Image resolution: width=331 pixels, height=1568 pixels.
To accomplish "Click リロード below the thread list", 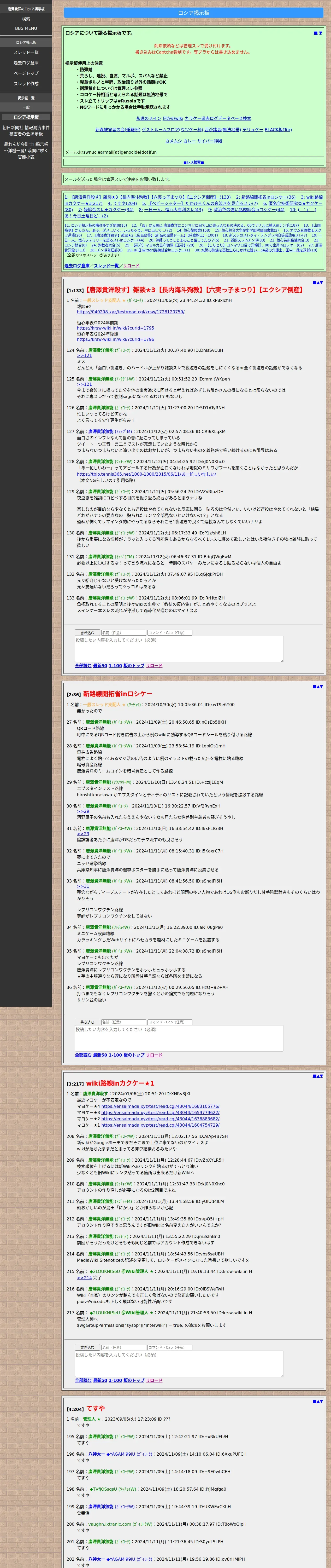I will pos(131,266).
